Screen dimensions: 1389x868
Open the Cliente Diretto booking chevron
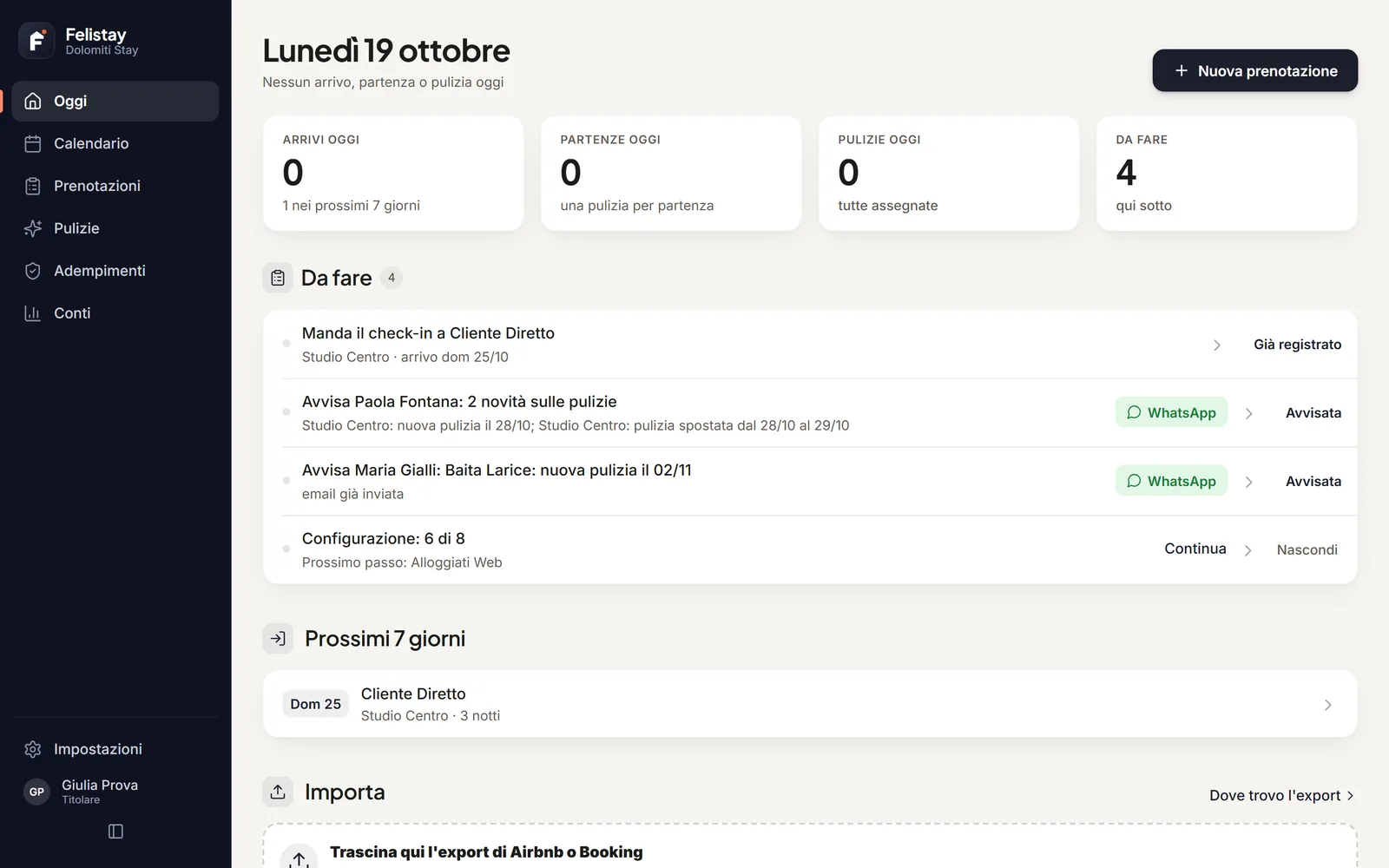1327,705
